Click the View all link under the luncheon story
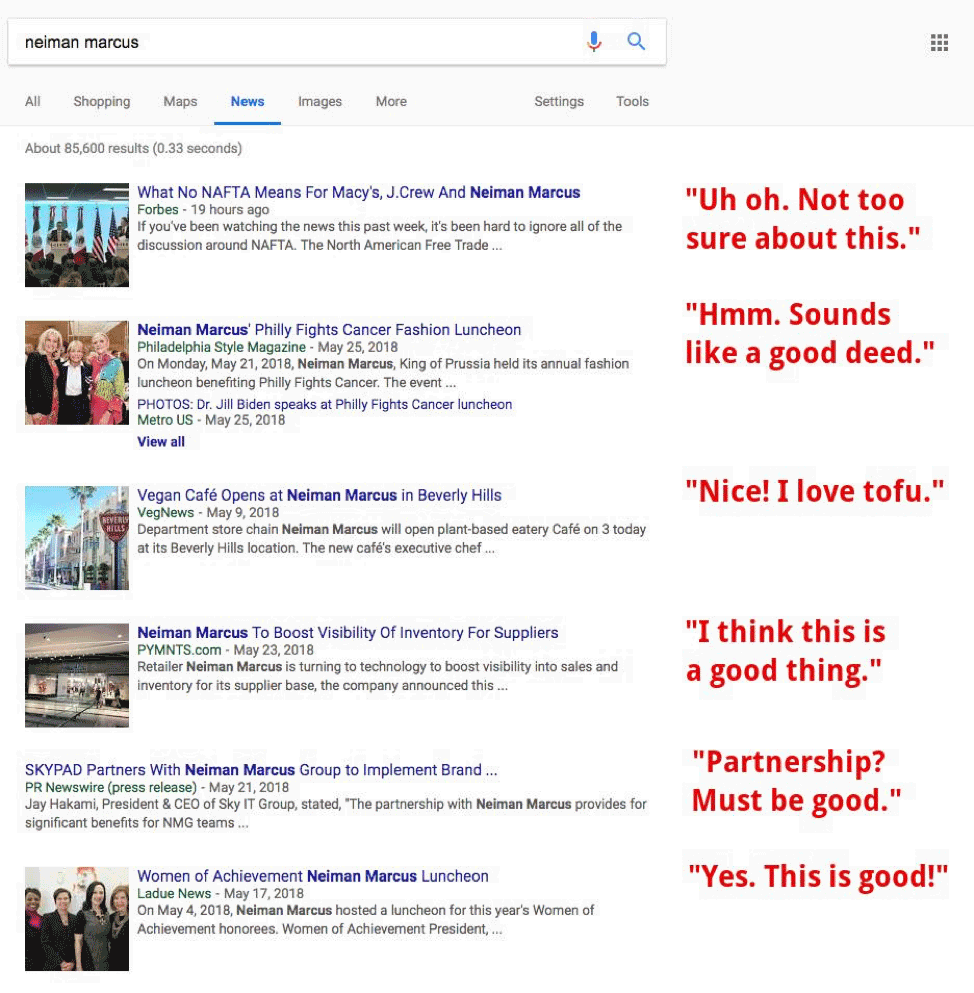Viewport: 974px width, 993px height. coord(160,441)
